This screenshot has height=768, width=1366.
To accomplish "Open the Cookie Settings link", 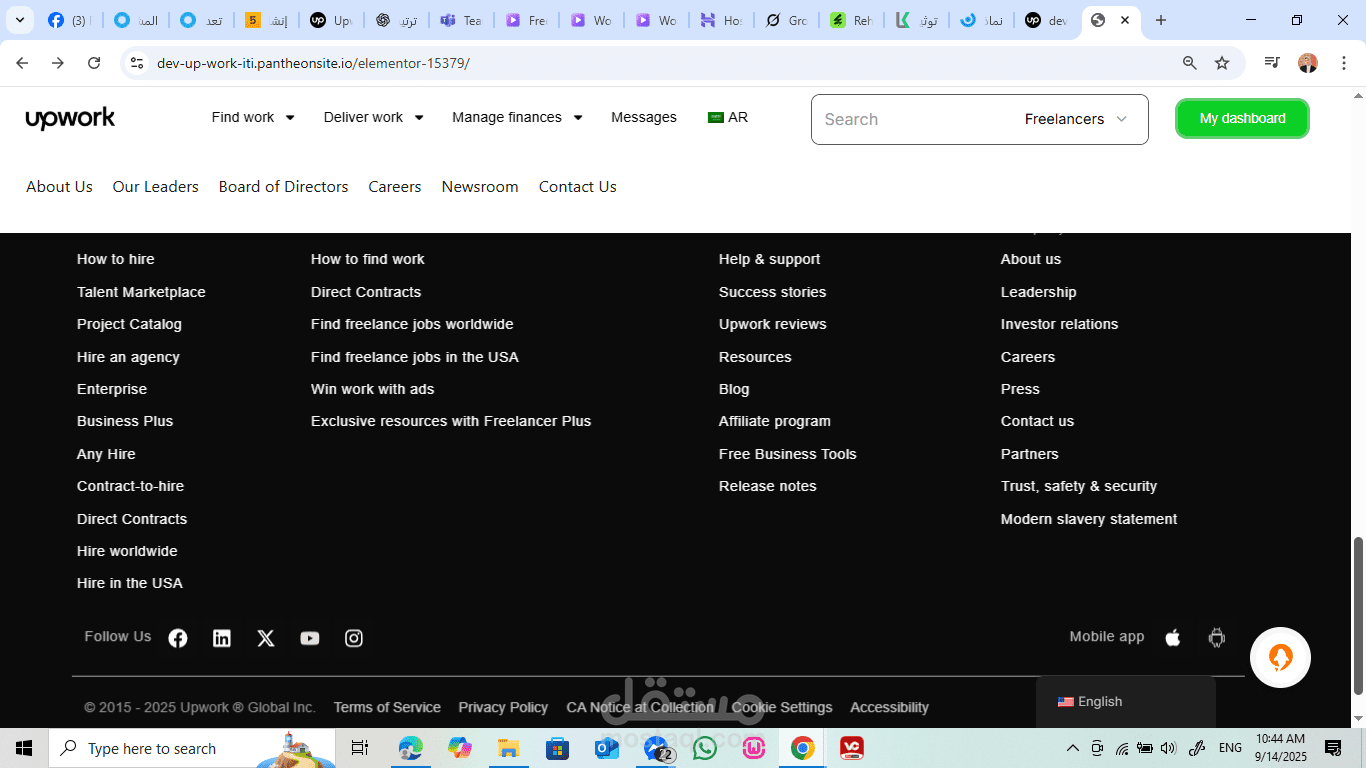I will coord(782,707).
